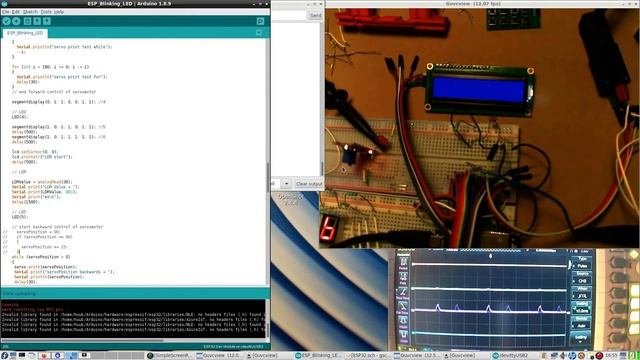Open the Serial Monitor magnifier icon
This screenshot has width=640, height=360.
pos(260,21)
